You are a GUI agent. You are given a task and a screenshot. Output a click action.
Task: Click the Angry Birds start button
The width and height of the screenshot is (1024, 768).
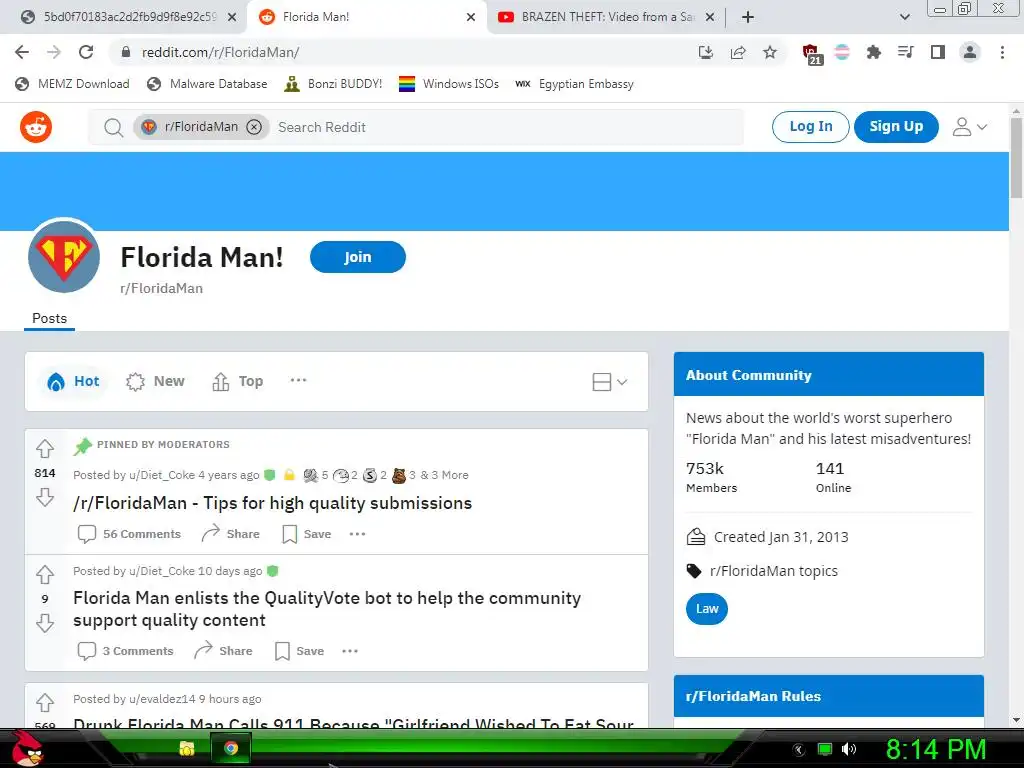point(25,748)
